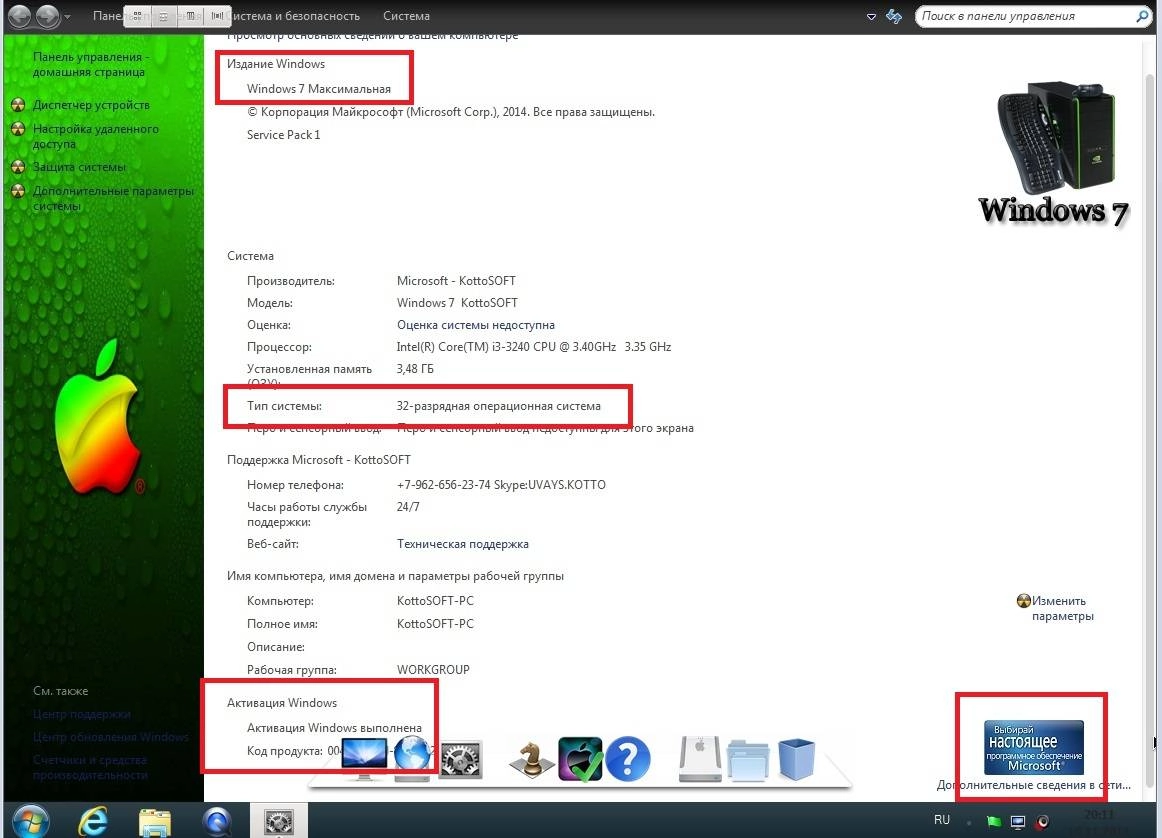Click the Windows 7 computer logo image

pos(1055,153)
